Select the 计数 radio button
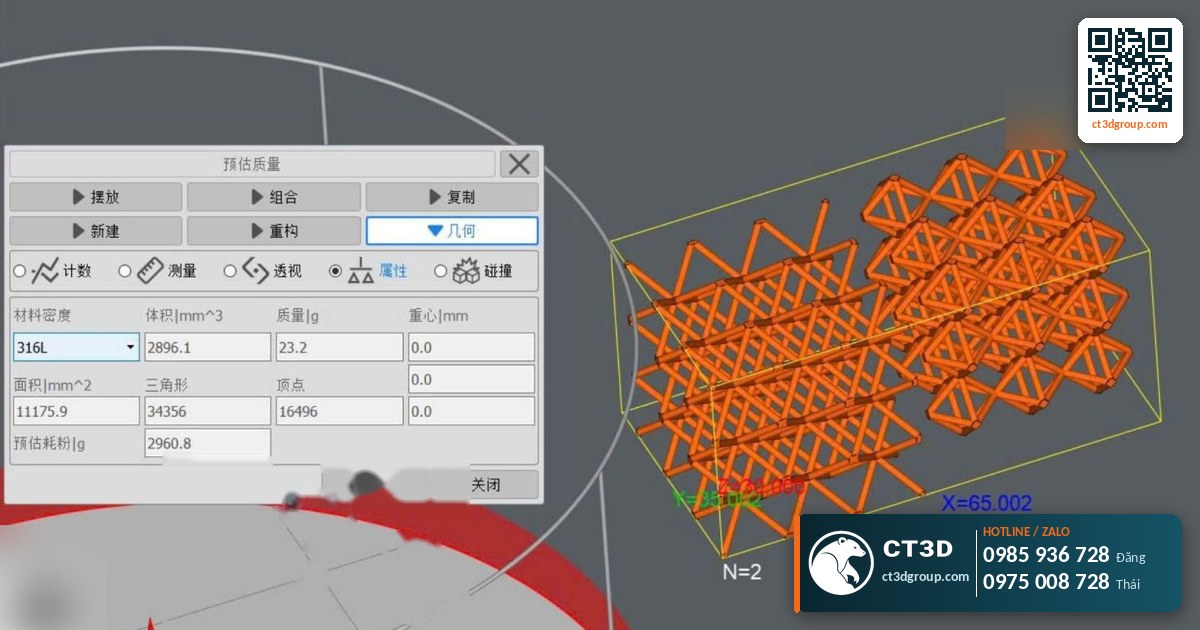Screen dimensions: 1200x630 (20, 271)
